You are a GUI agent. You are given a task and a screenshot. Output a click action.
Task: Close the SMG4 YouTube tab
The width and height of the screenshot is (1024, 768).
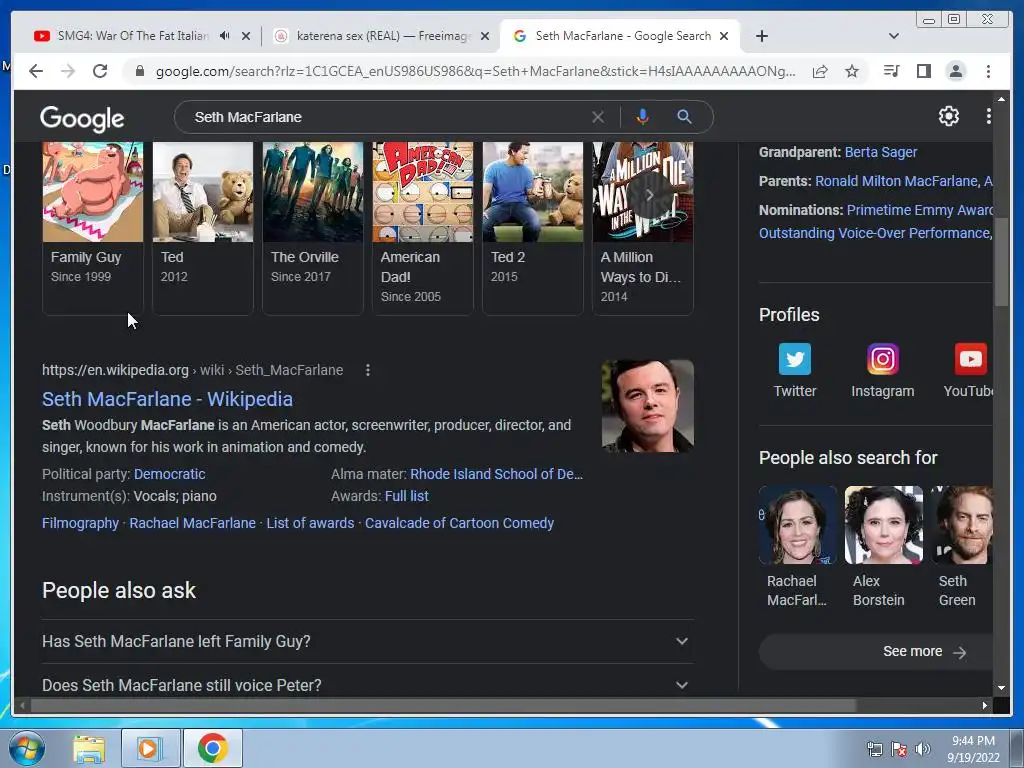(246, 36)
